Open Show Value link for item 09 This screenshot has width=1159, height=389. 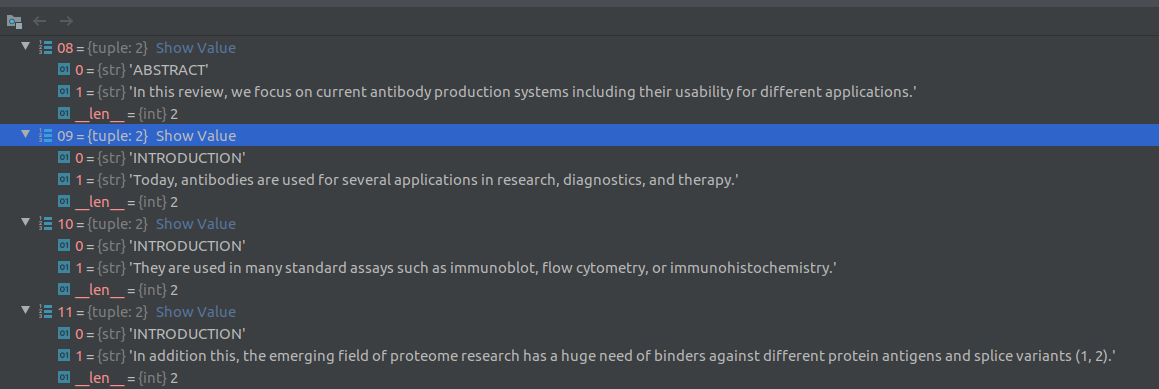point(196,136)
